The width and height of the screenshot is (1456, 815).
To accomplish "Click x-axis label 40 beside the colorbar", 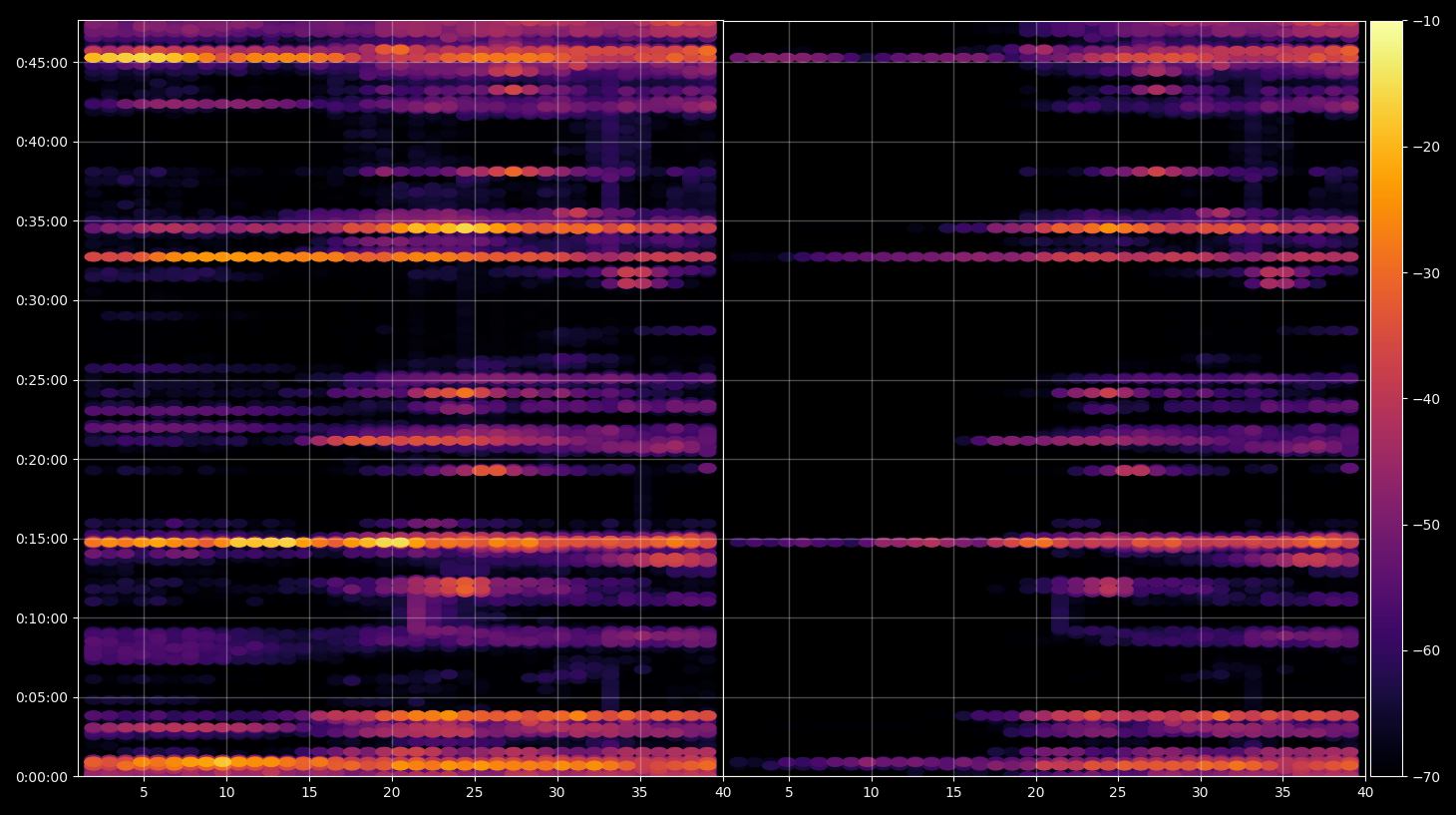I will tap(1365, 793).
